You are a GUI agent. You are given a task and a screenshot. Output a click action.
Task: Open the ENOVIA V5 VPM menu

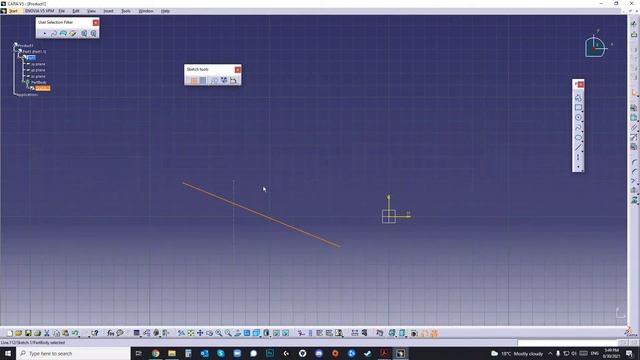(x=39, y=11)
